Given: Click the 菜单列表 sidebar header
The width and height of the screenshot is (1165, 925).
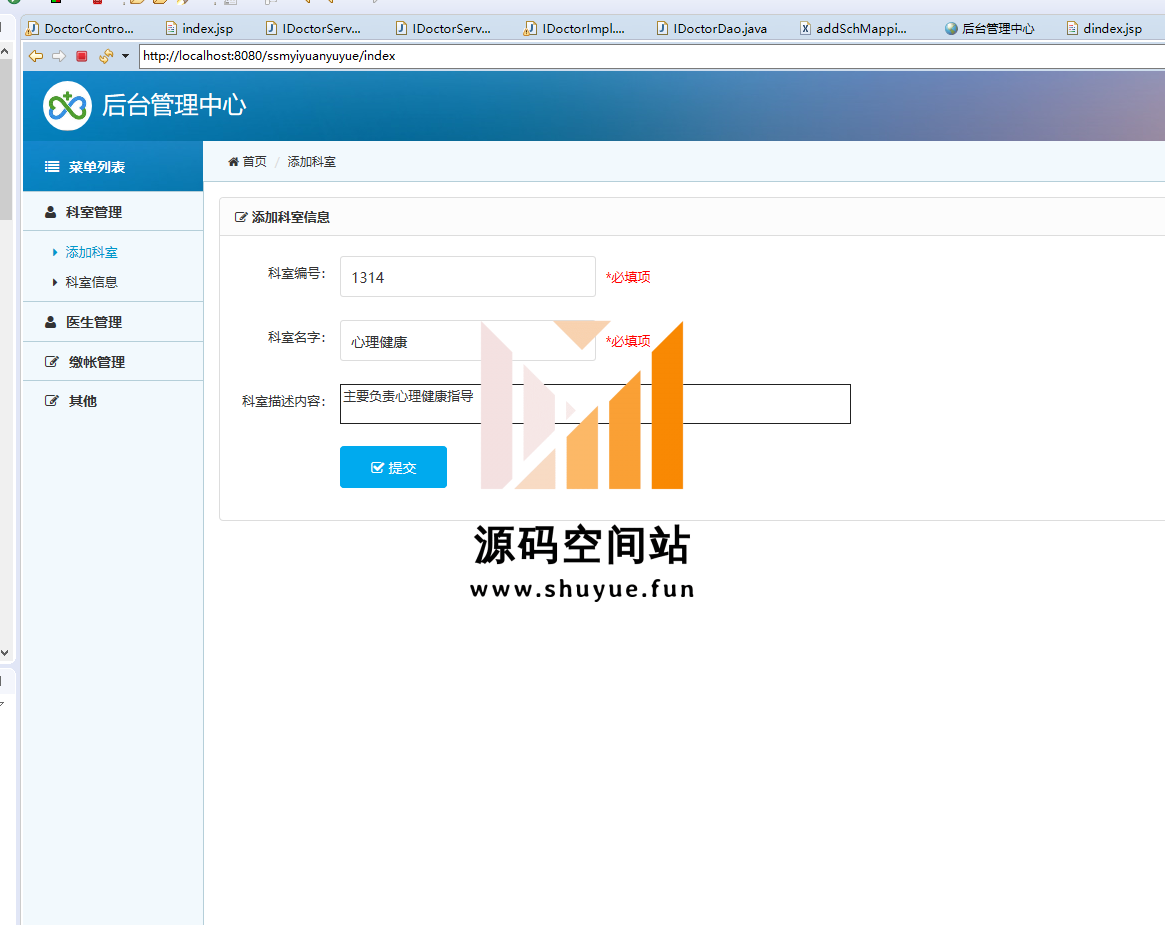Looking at the screenshot, I should (x=113, y=166).
